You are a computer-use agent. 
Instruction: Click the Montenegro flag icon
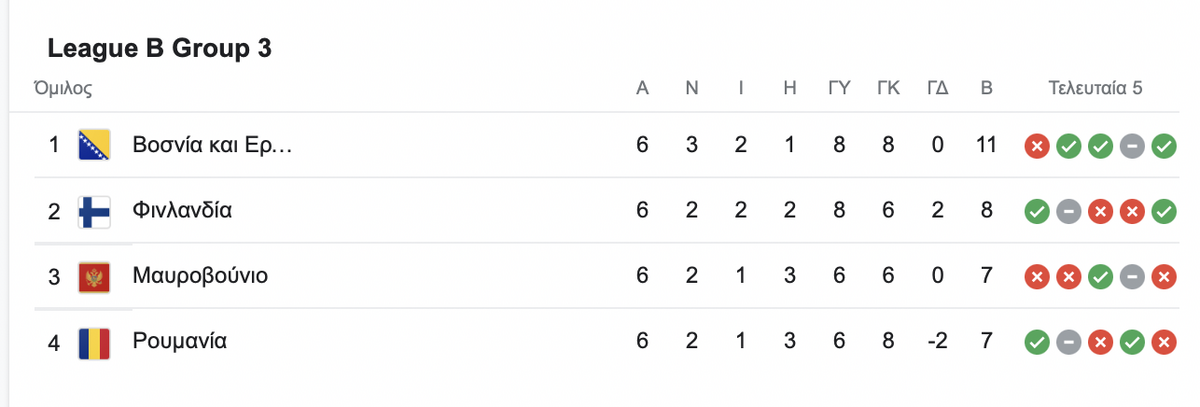[94, 276]
